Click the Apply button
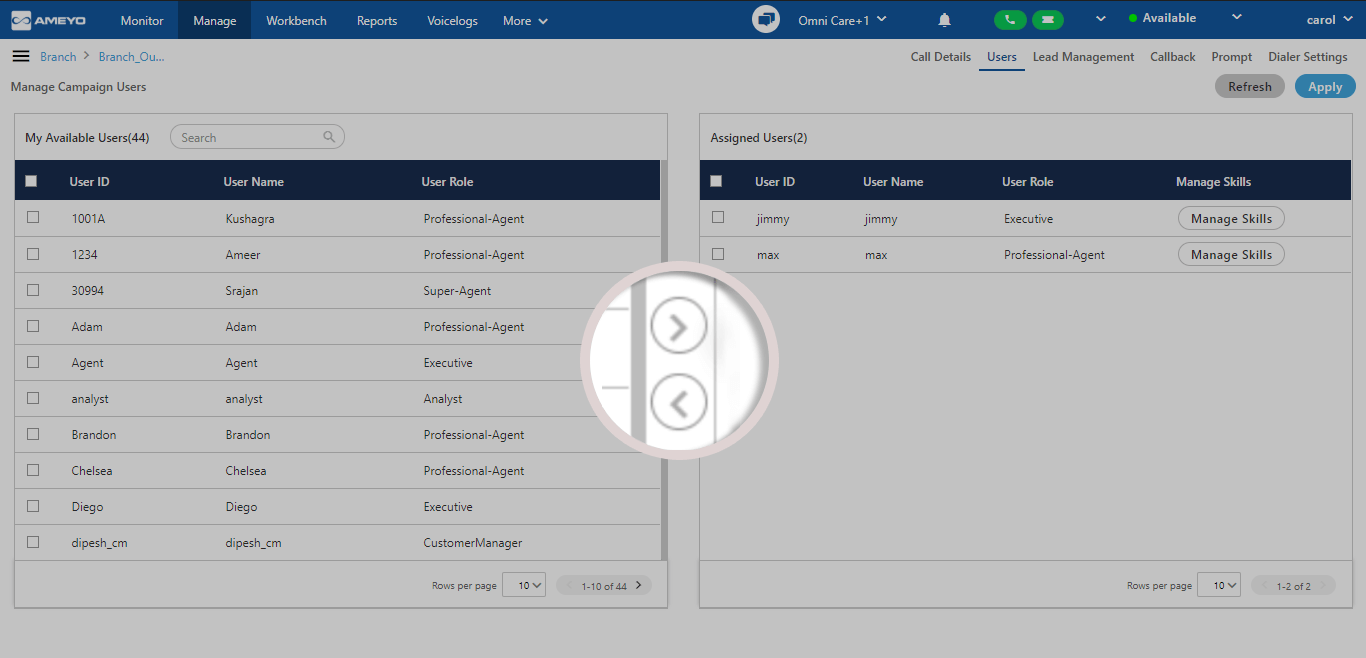The image size is (1366, 658). (x=1324, y=87)
